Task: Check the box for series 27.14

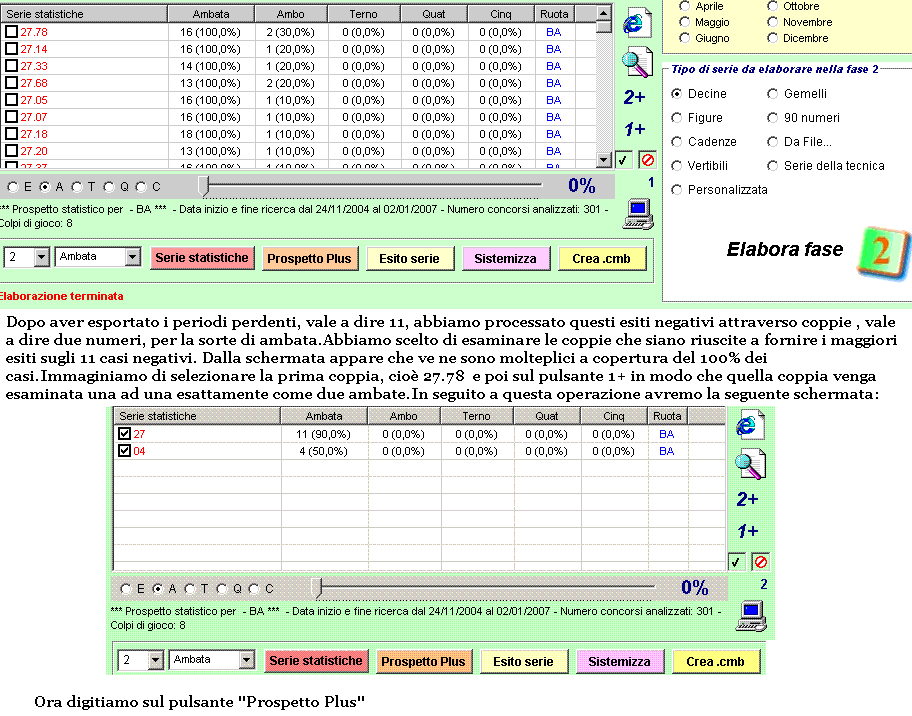Action: point(11,48)
